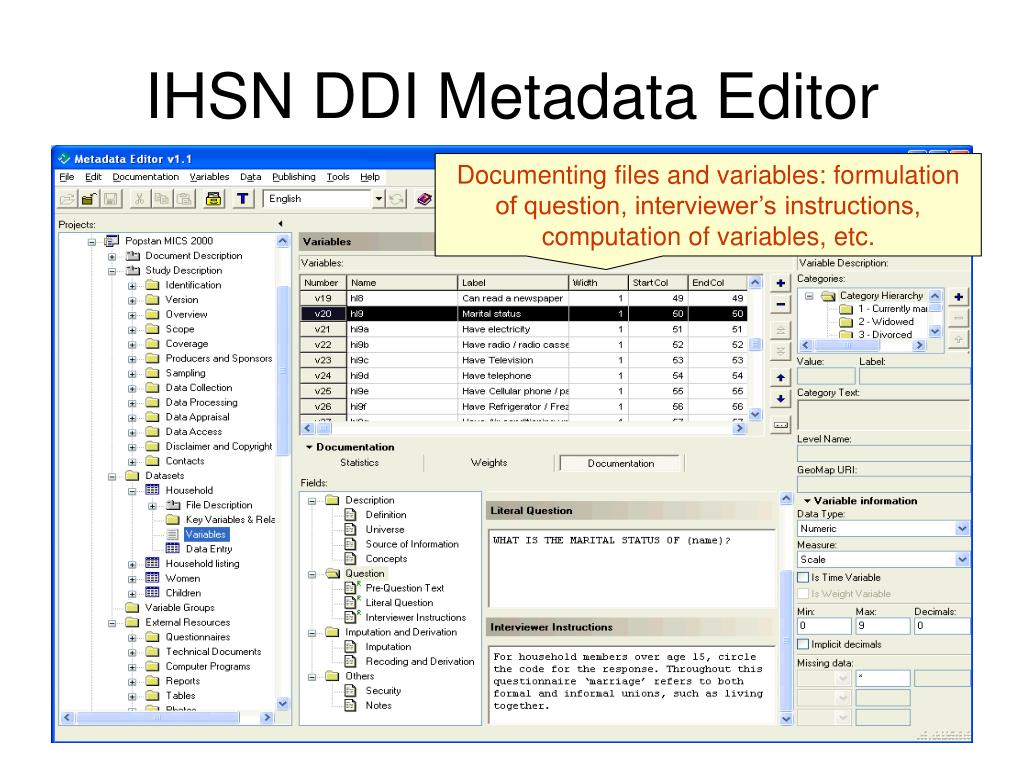Open the Data Type Numeric dropdown

coord(962,528)
